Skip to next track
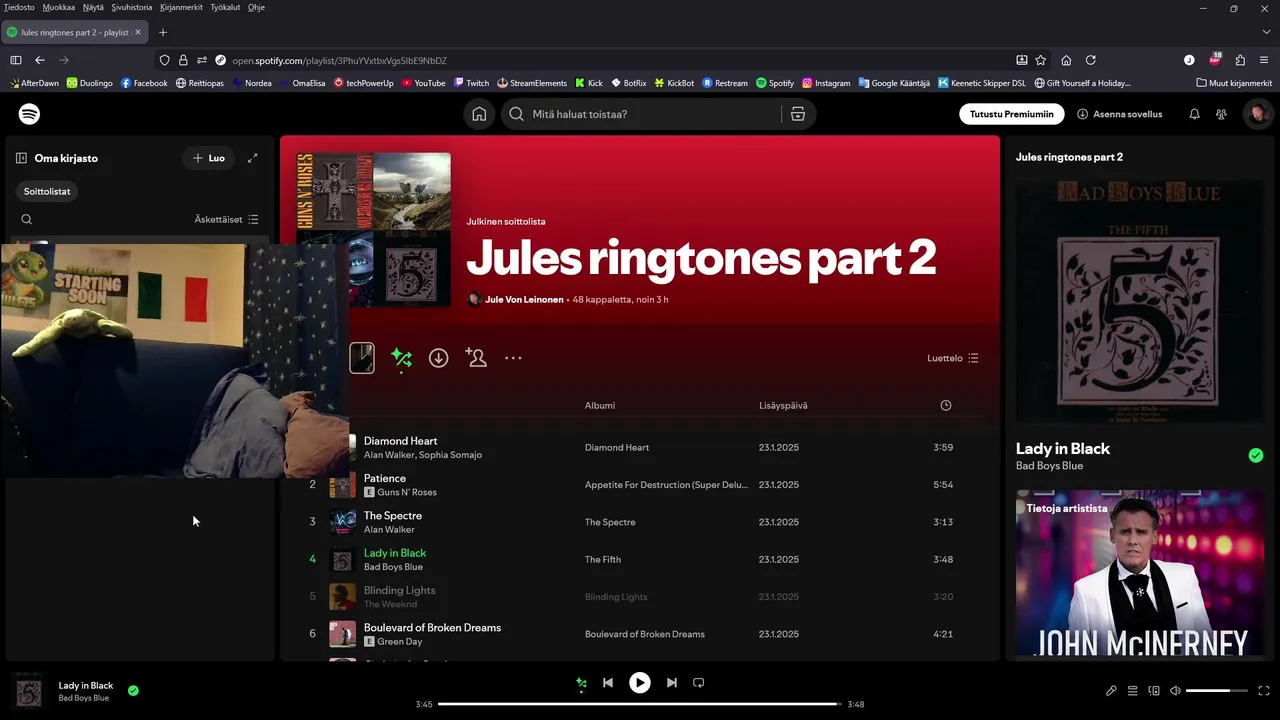The height and width of the screenshot is (720, 1280). [x=672, y=683]
